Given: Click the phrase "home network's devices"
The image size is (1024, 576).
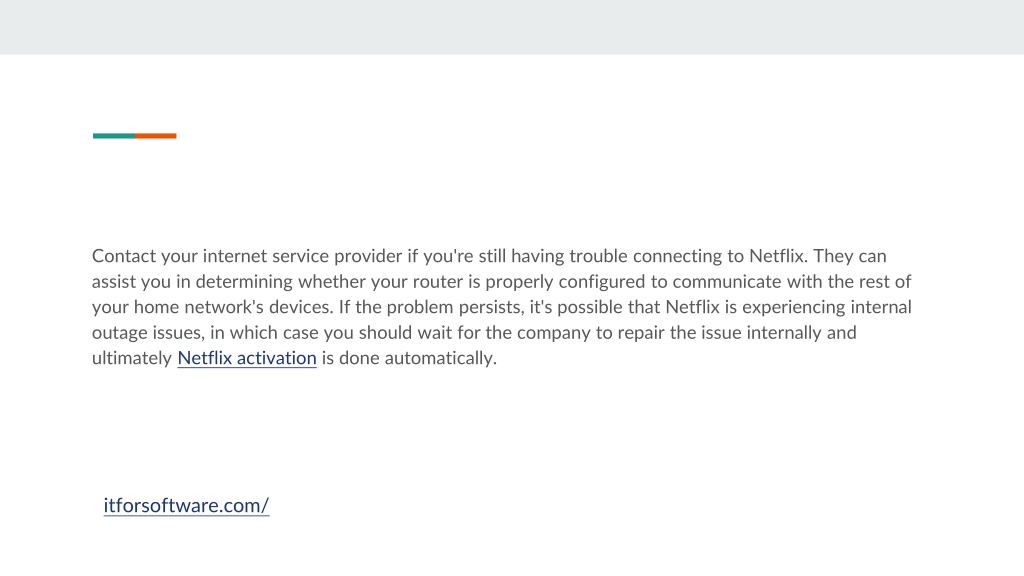Looking at the screenshot, I should point(233,307).
